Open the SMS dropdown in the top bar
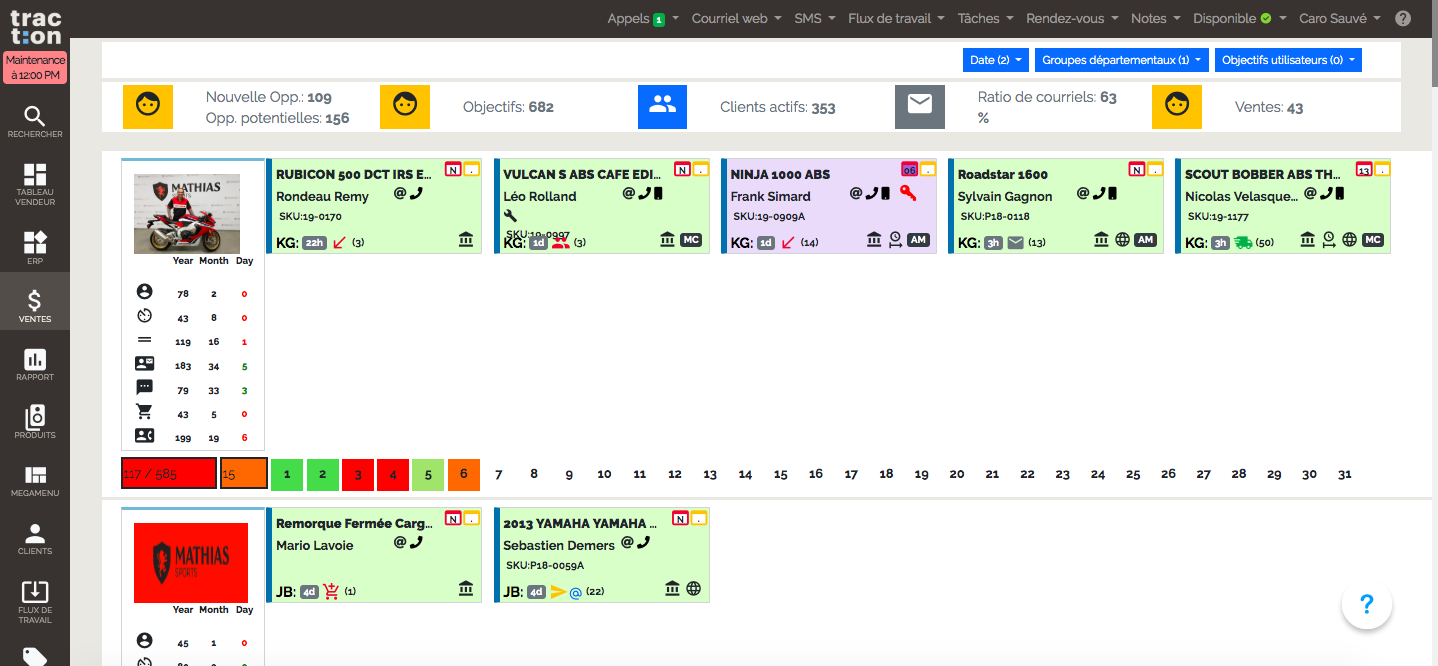The width and height of the screenshot is (1438, 666). point(814,18)
